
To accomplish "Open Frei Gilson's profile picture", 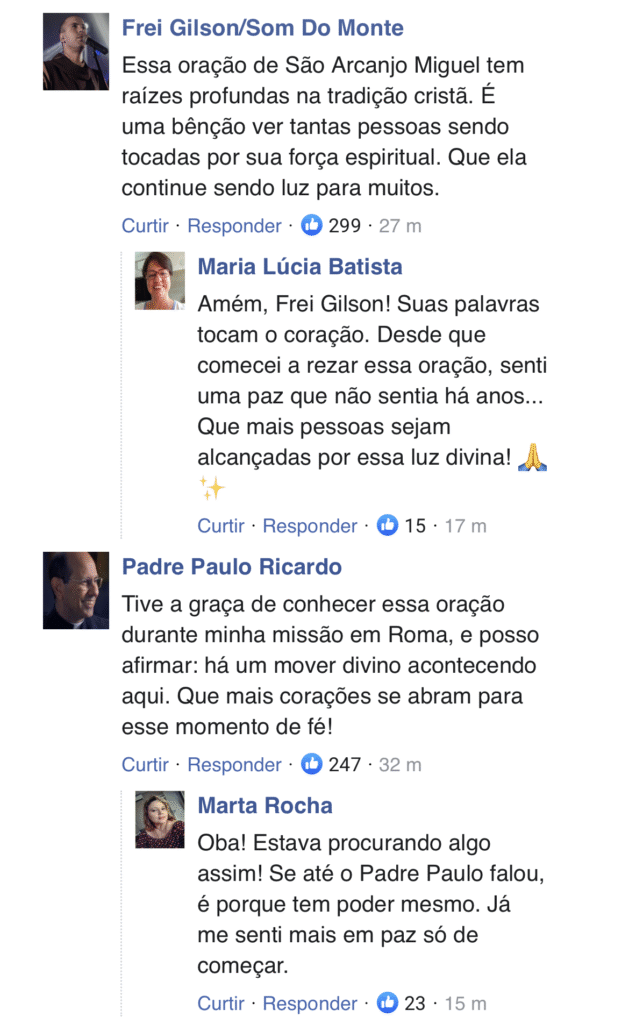I will [x=76, y=51].
